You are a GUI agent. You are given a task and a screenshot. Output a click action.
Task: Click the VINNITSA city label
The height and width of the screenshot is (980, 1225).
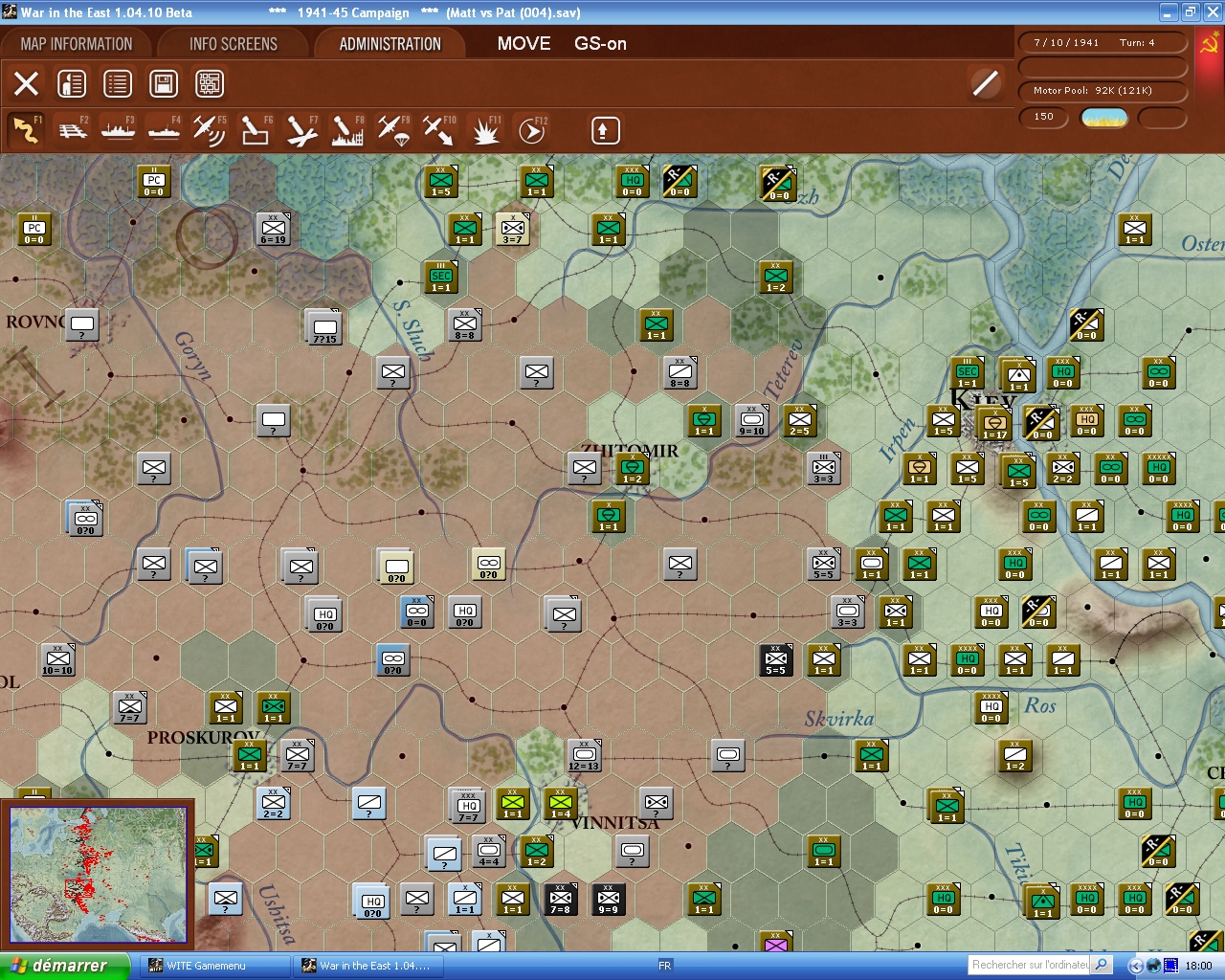(614, 823)
